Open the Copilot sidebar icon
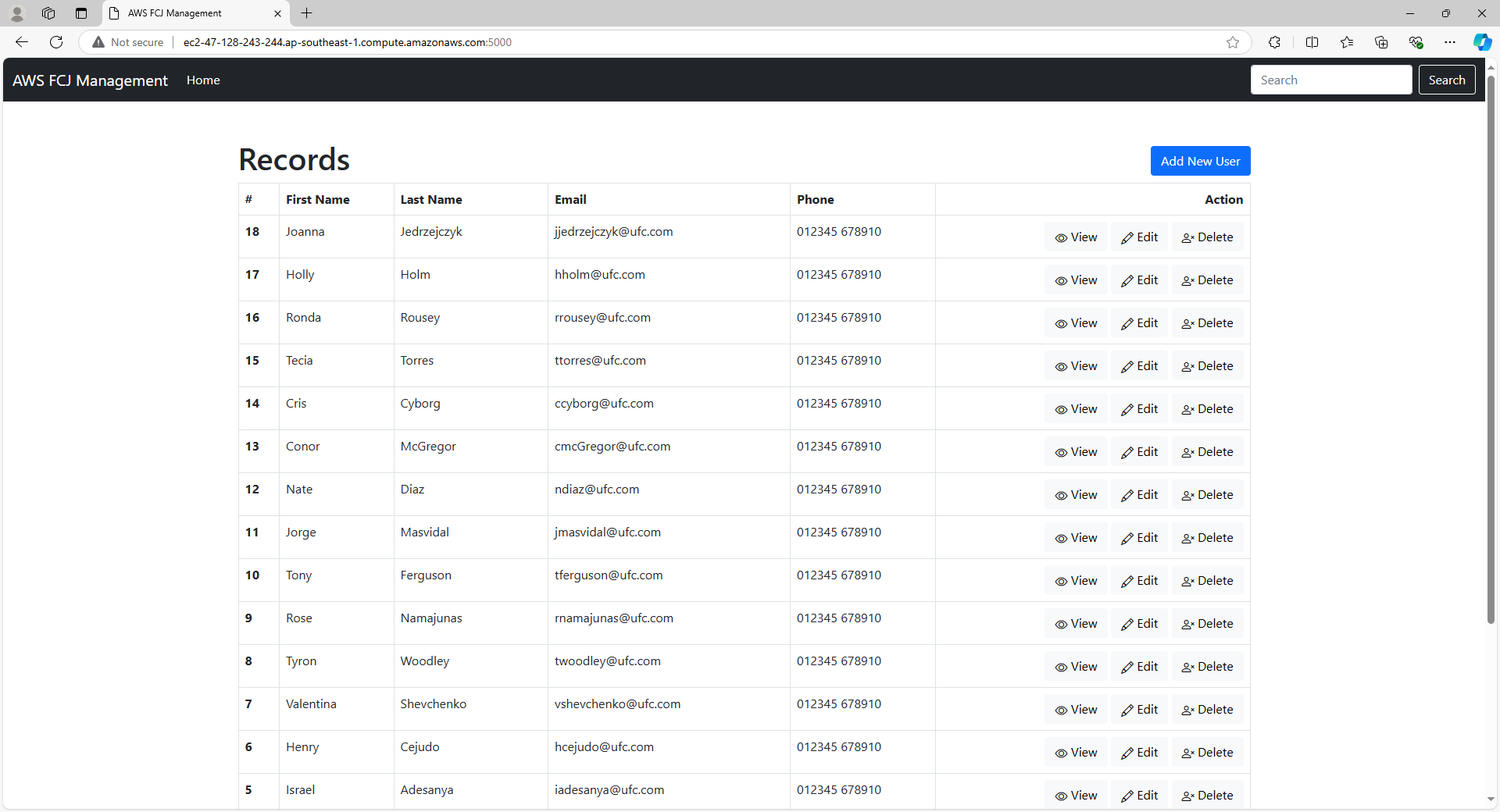The width and height of the screenshot is (1500, 812). point(1481,42)
